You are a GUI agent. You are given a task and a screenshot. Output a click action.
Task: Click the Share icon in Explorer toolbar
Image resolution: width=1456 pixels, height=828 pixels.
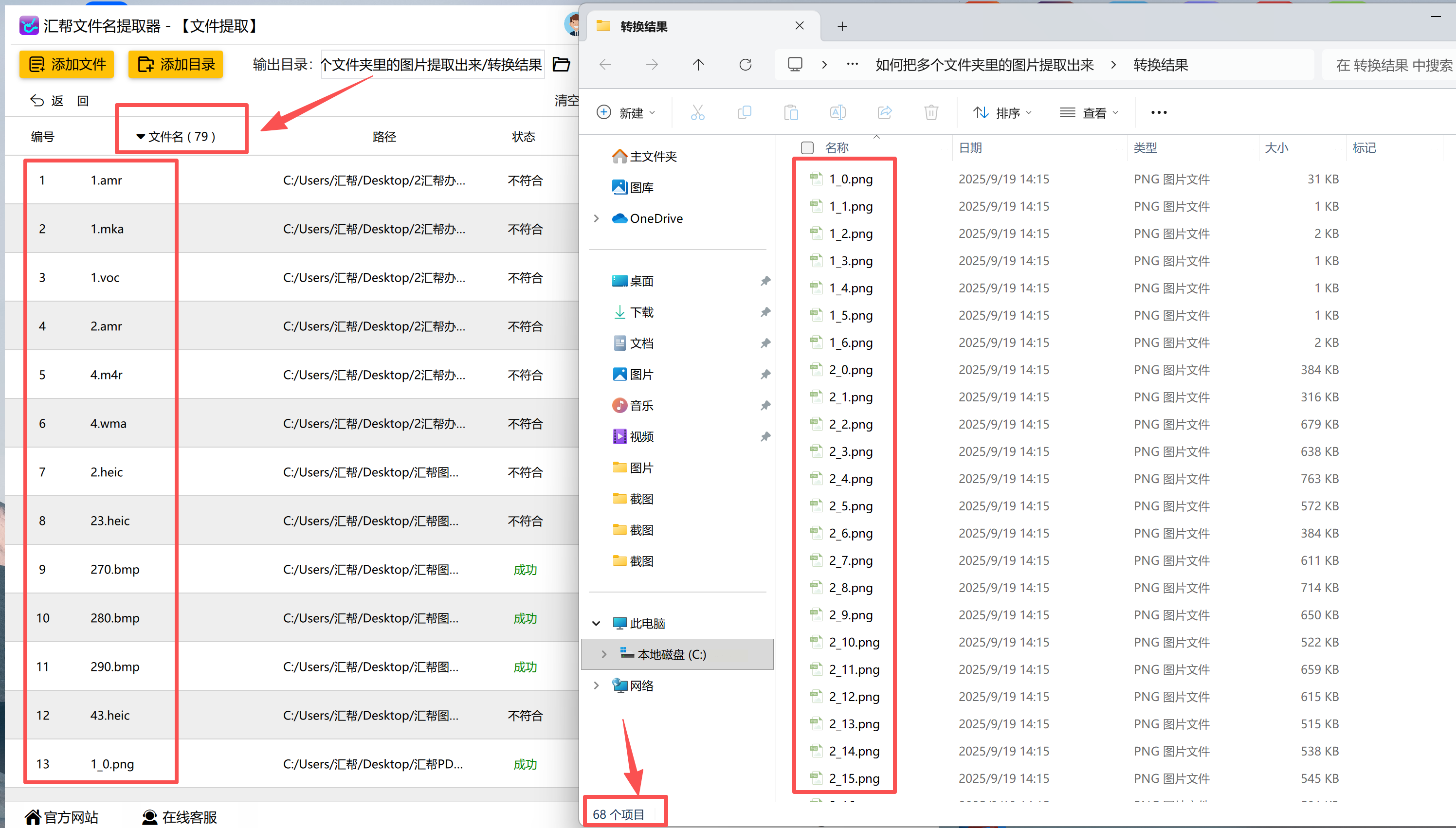884,112
